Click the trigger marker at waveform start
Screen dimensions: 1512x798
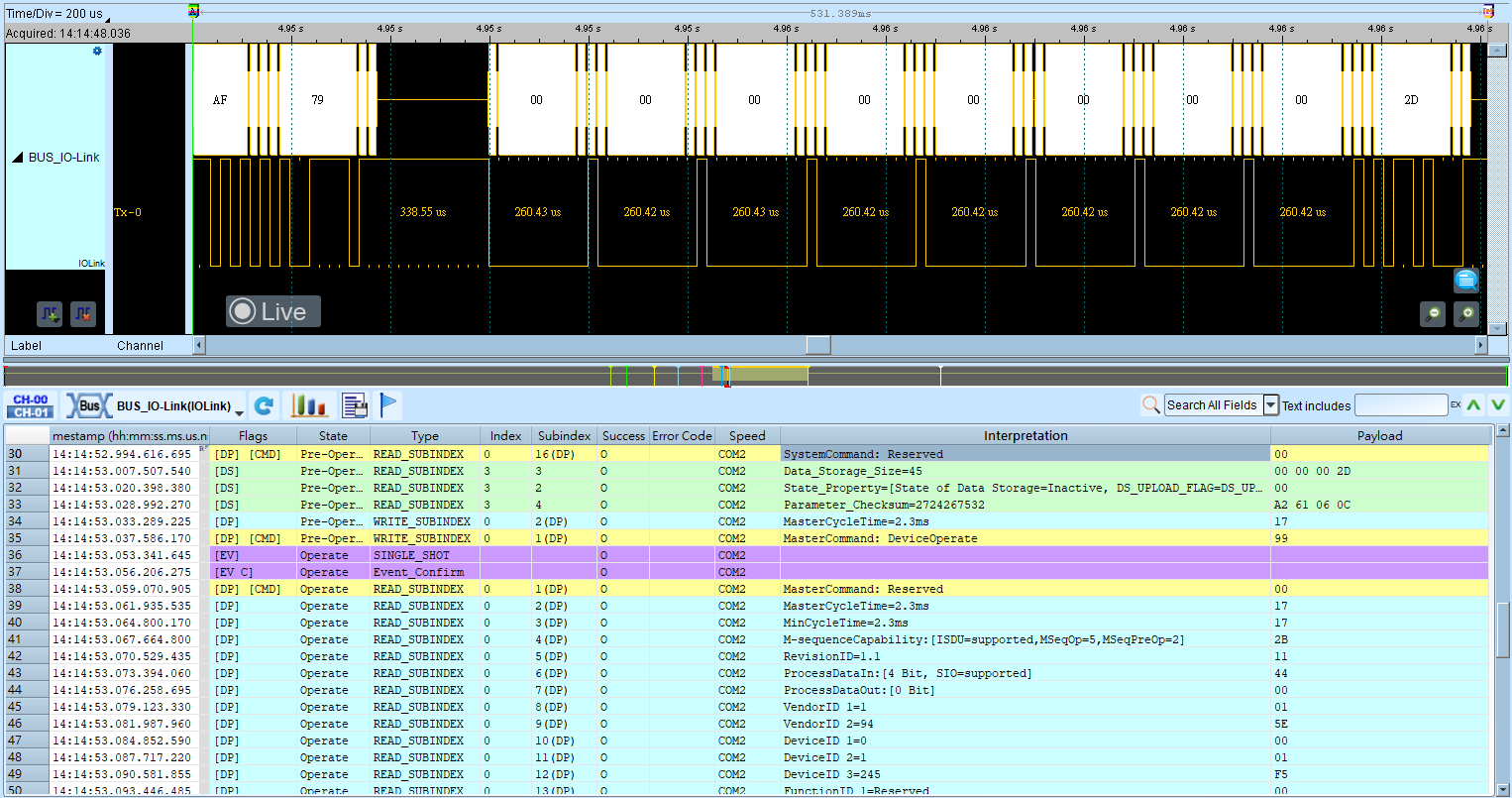pyautogui.click(x=193, y=12)
